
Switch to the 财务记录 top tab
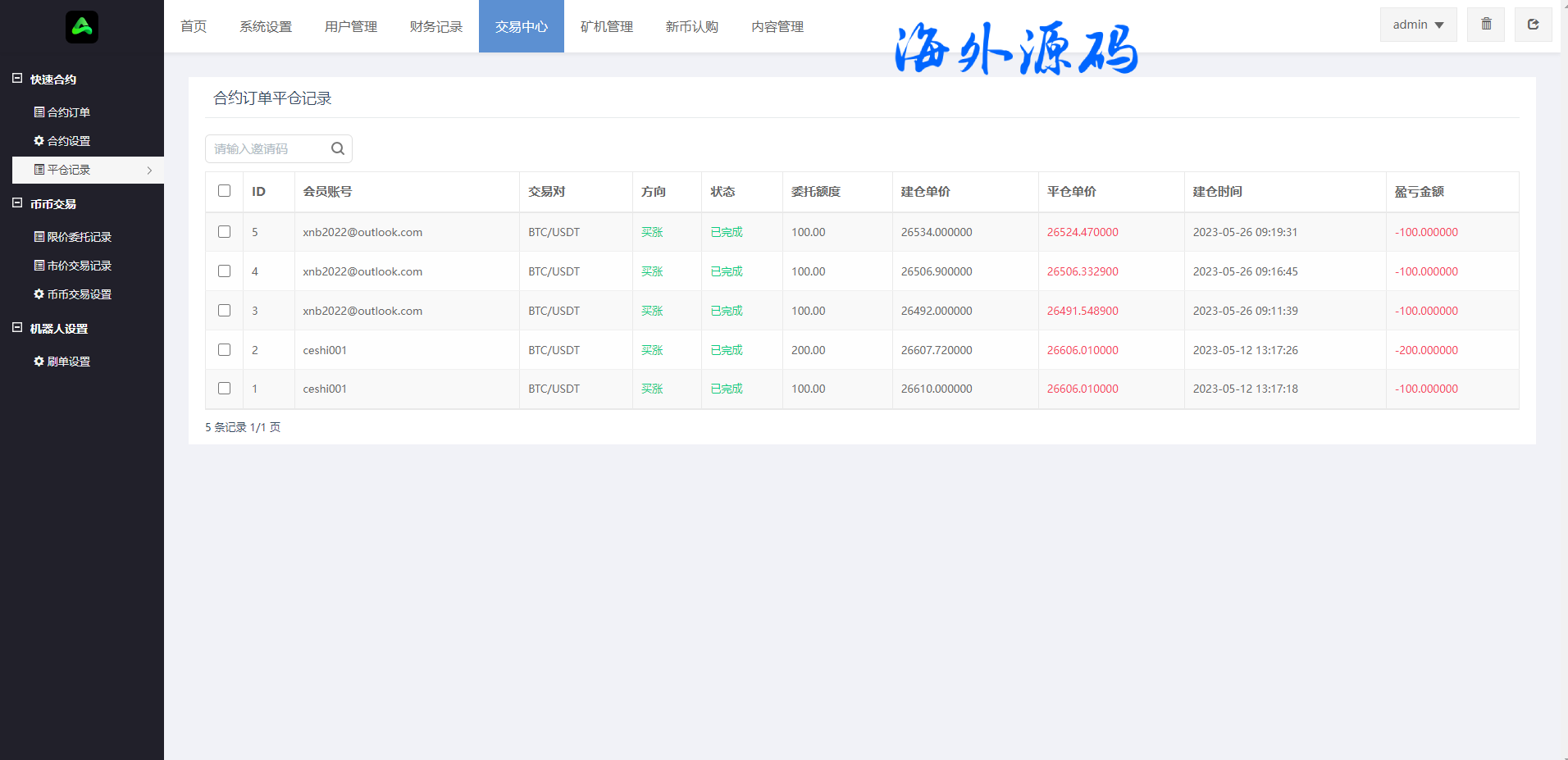coord(435,27)
